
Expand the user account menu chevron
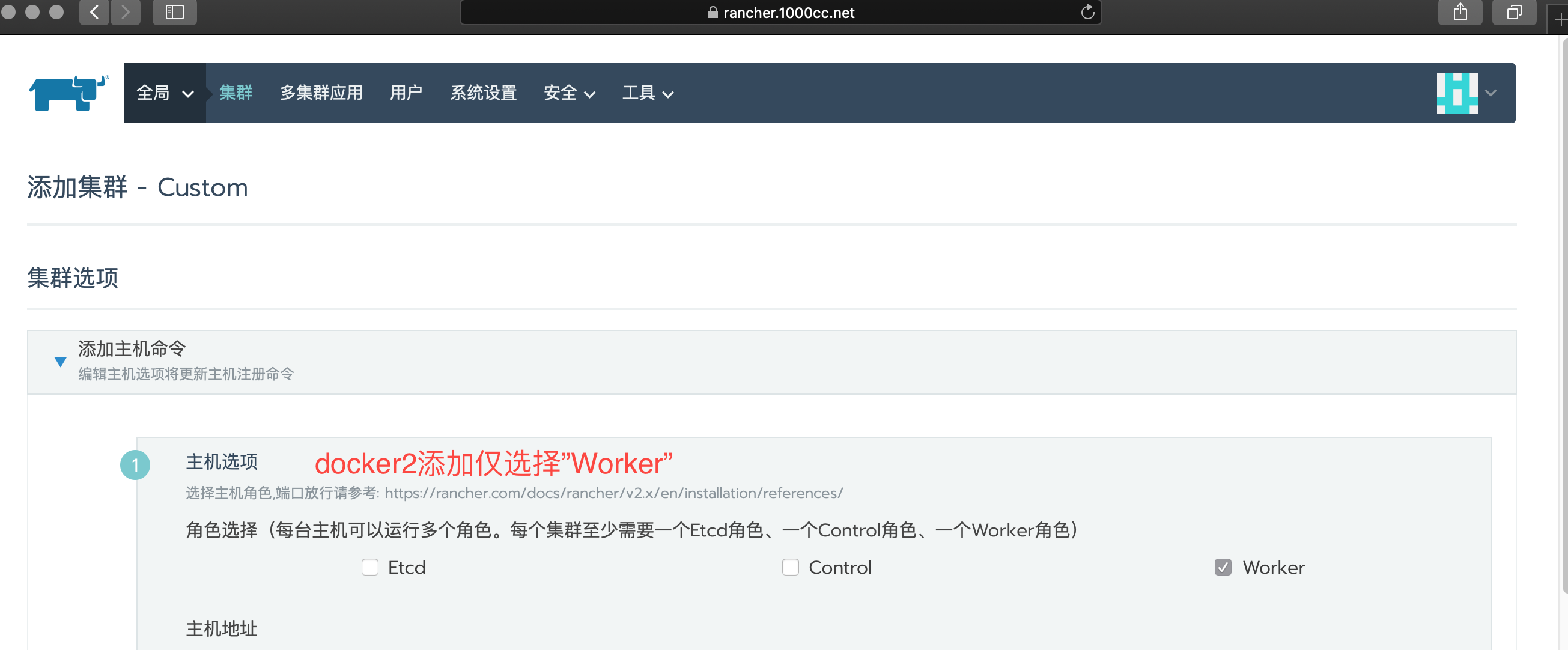1491,93
